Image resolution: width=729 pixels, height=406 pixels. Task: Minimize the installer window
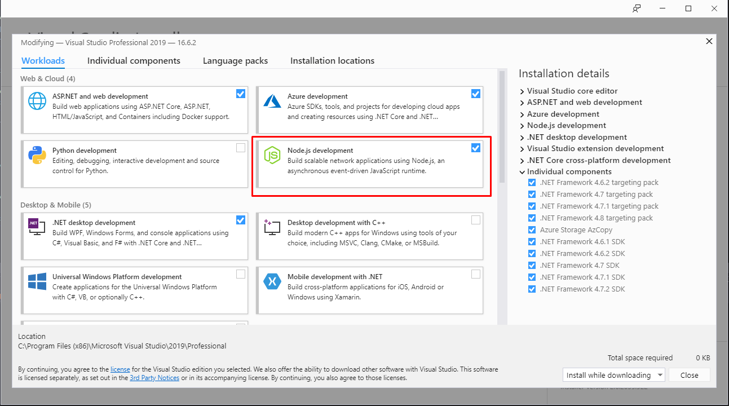tap(662, 8)
